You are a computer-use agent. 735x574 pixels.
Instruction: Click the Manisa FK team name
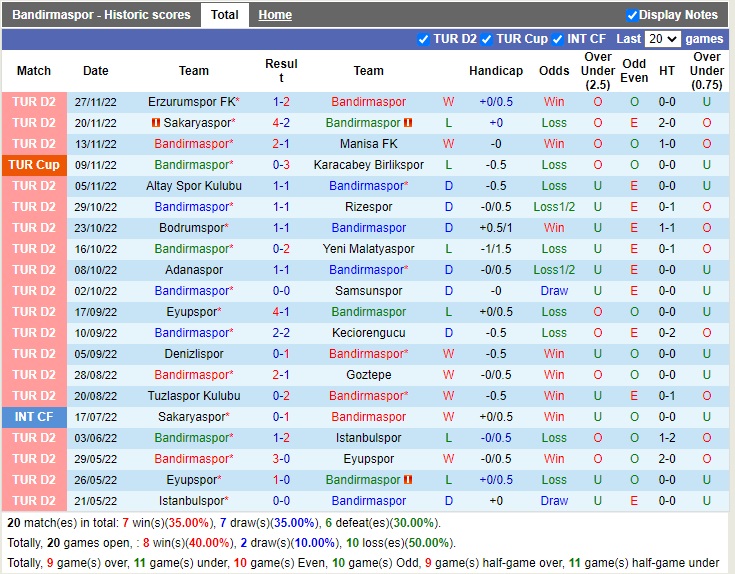[x=368, y=144]
